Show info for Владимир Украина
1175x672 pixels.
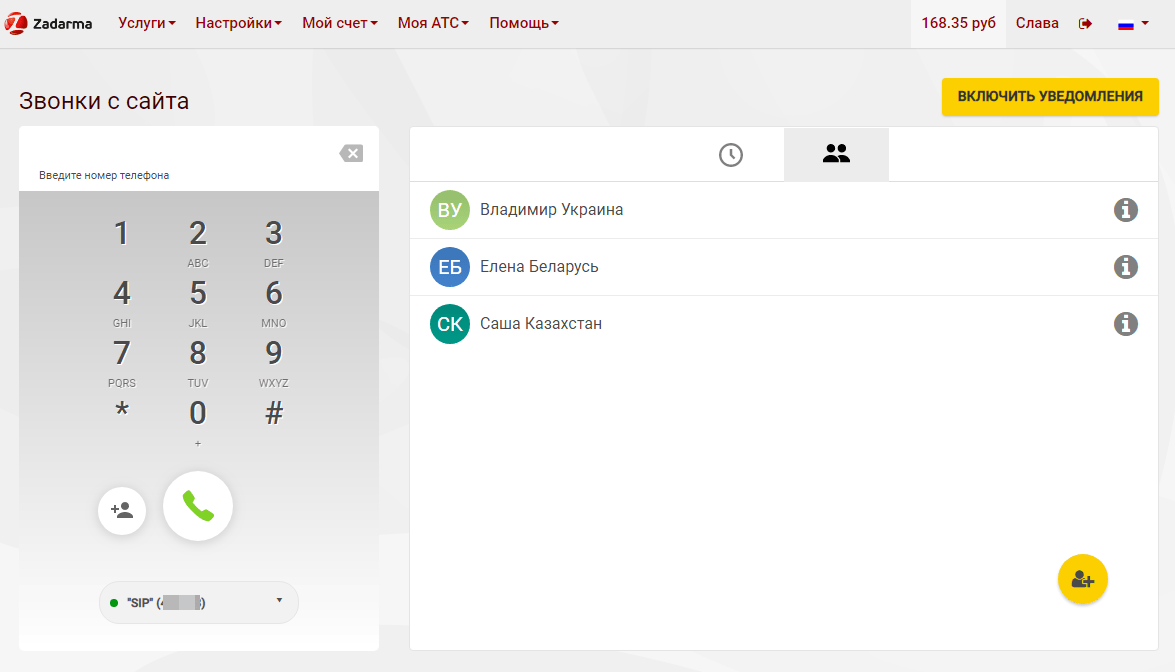click(1126, 210)
